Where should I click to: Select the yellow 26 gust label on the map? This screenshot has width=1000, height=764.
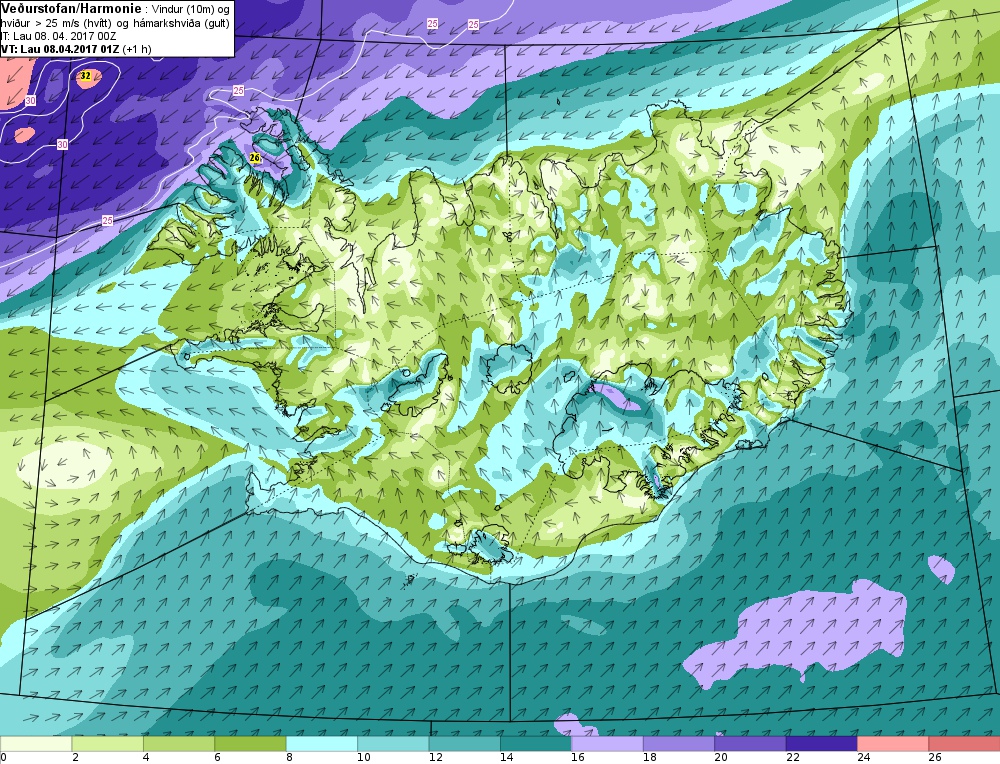(255, 158)
